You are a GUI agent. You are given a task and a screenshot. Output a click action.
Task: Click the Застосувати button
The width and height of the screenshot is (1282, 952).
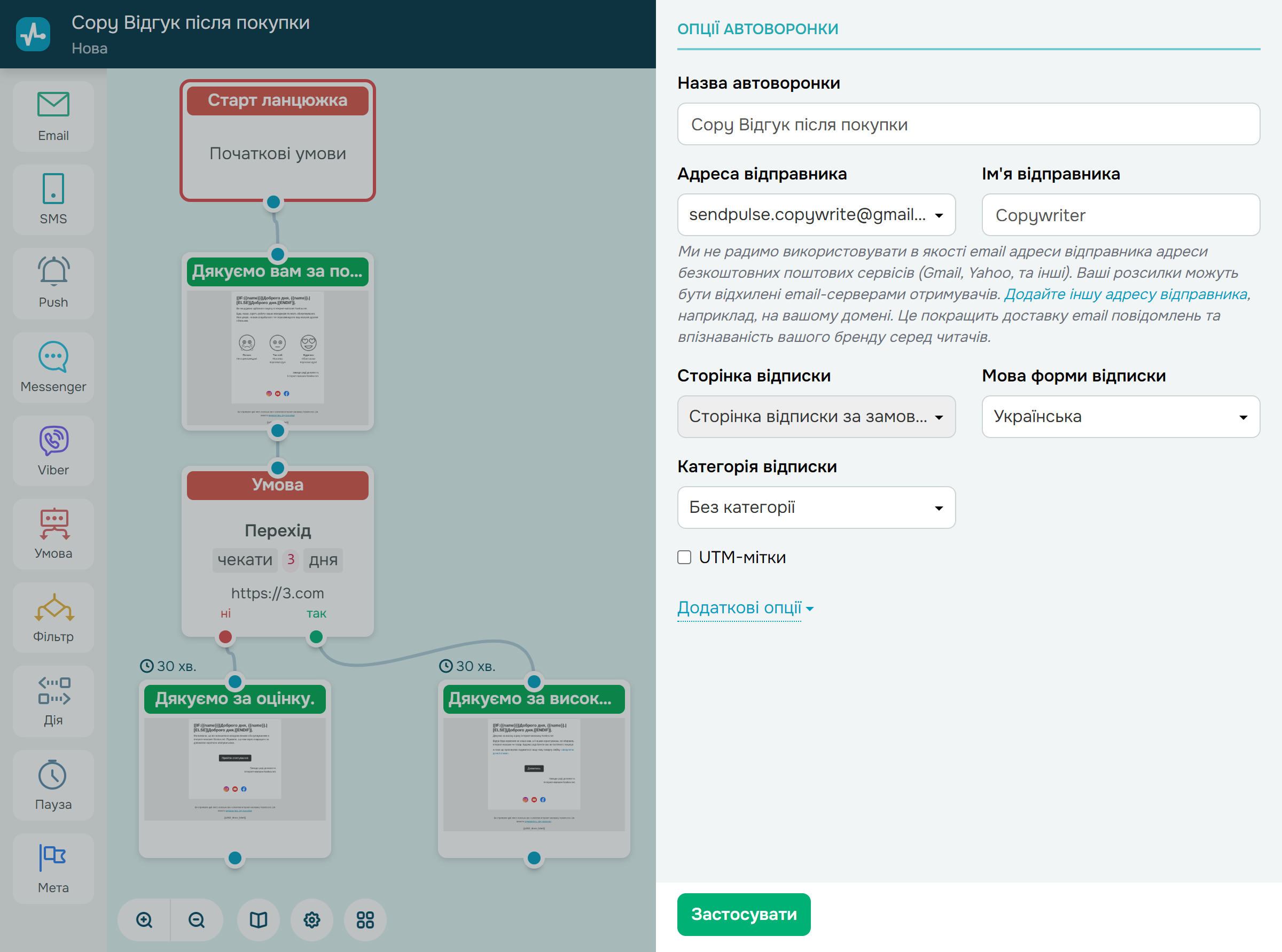743,915
